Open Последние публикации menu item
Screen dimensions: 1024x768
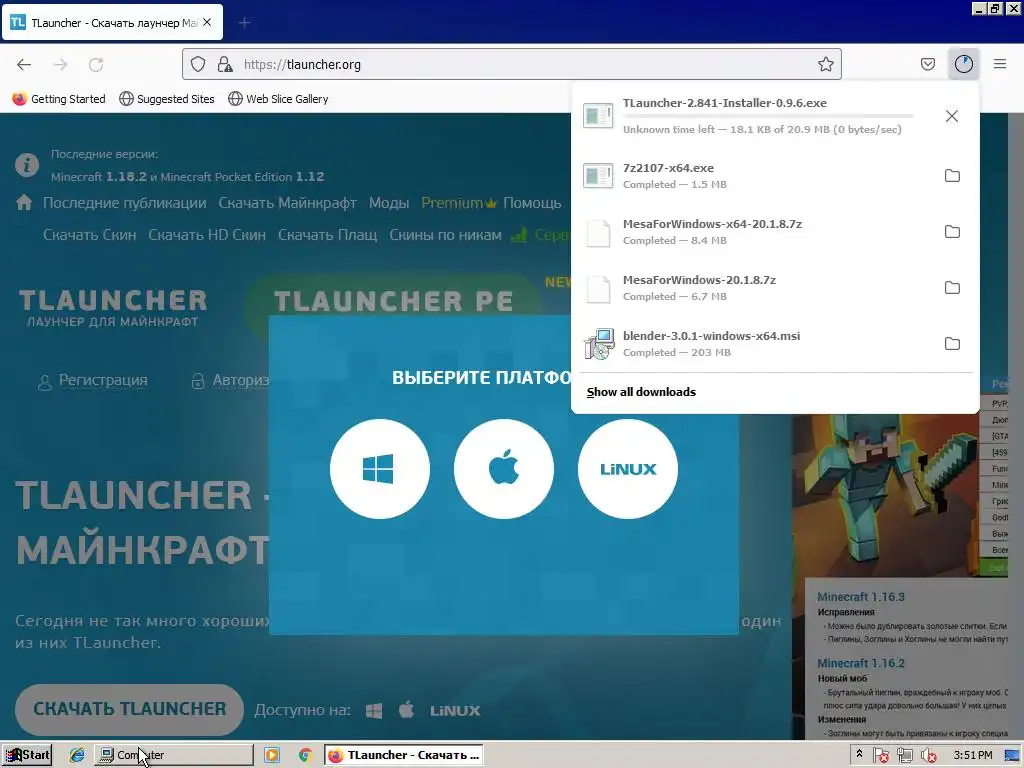click(x=124, y=203)
